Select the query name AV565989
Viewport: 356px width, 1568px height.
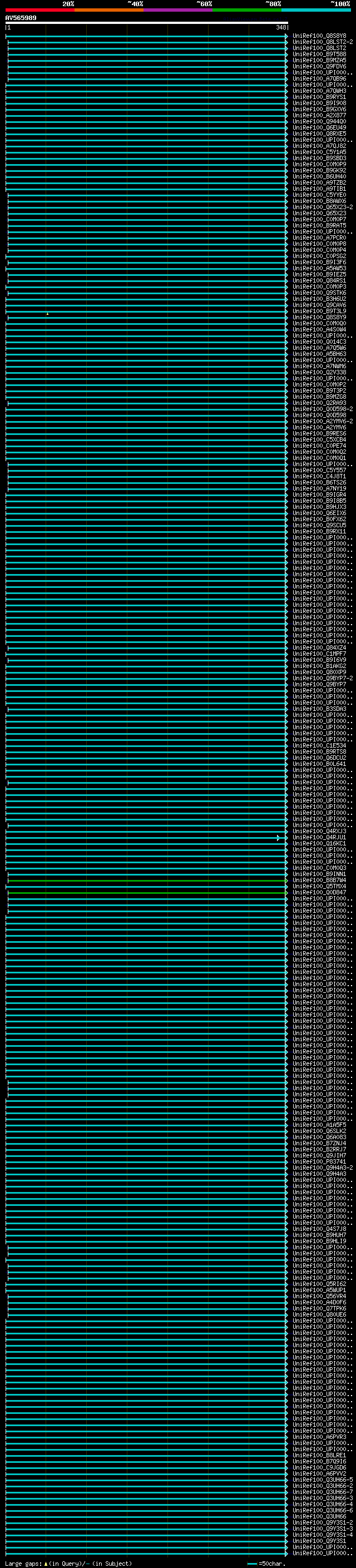coord(21,18)
